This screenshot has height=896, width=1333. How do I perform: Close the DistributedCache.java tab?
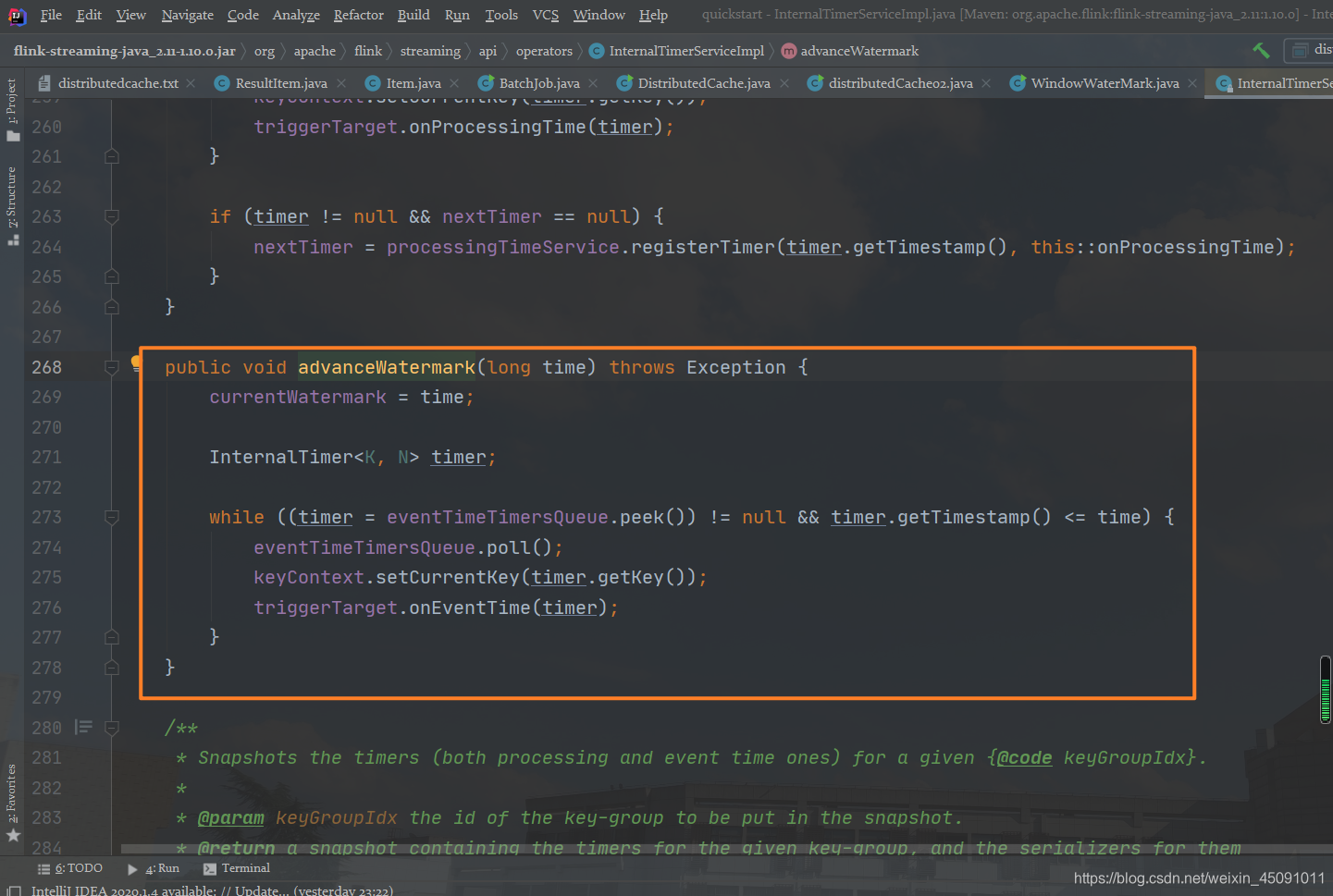[x=784, y=83]
